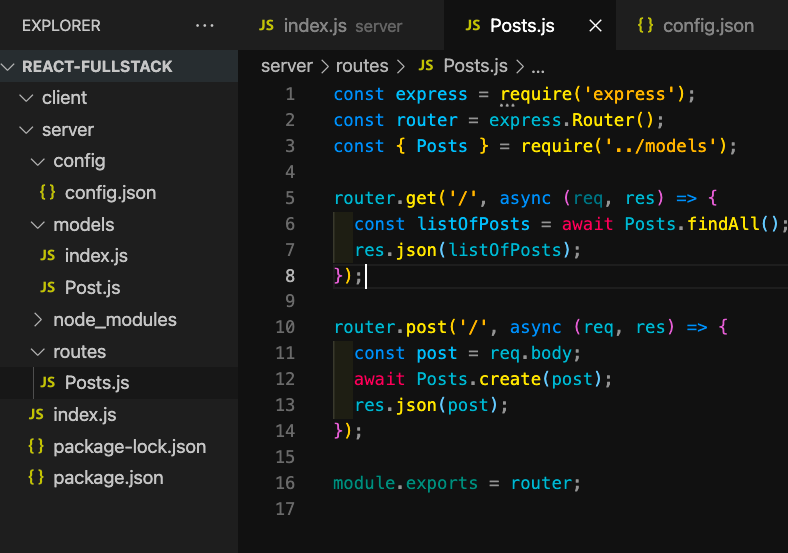This screenshot has height=553, width=788.
Task: Click 'server' in the breadcrumb path
Action: pyautogui.click(x=286, y=66)
